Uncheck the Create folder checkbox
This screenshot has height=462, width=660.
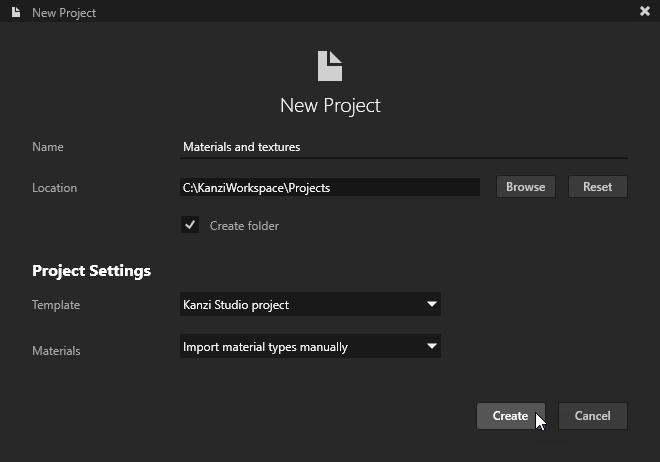tap(190, 225)
